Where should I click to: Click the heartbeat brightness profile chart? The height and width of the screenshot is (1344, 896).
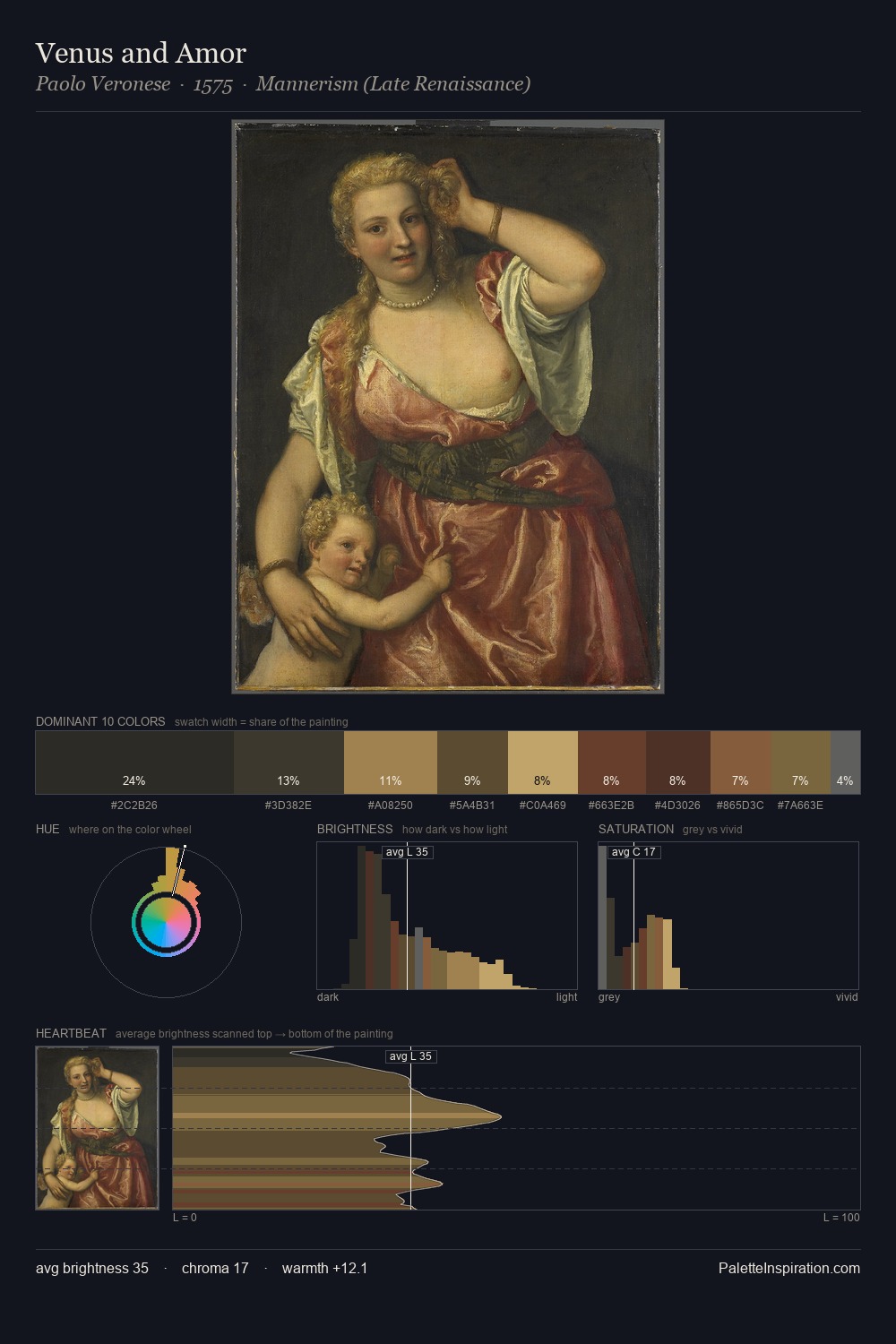click(516, 1128)
